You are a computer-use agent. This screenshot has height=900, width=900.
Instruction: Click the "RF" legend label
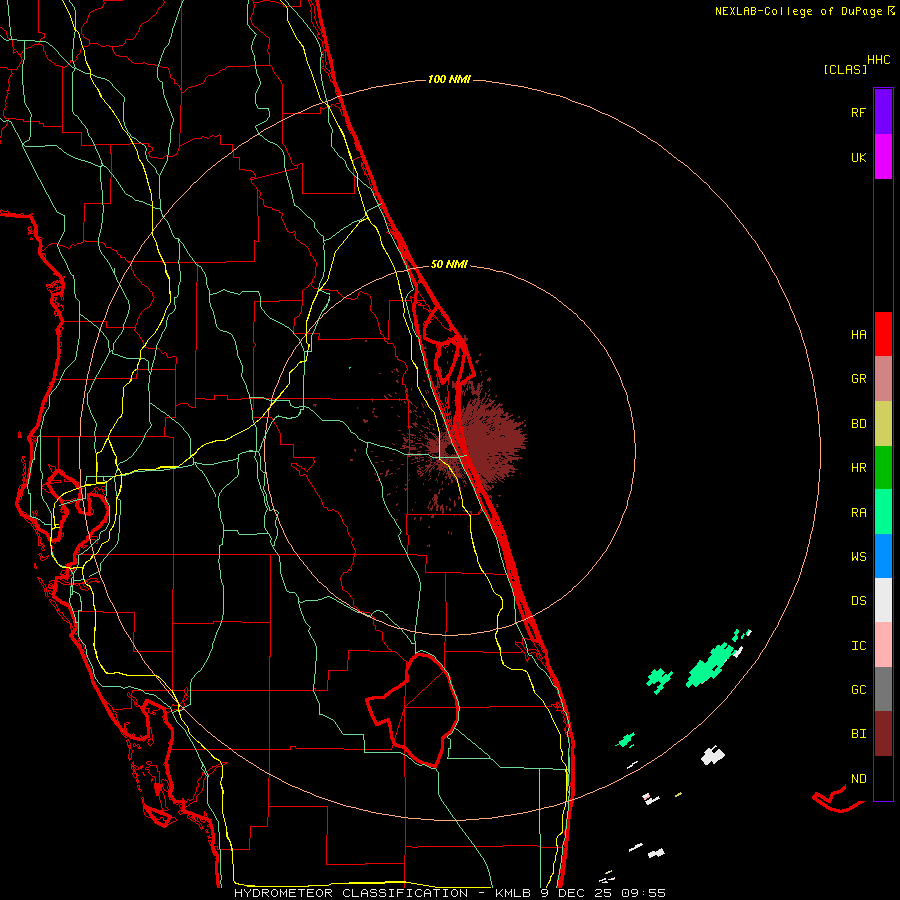858,112
